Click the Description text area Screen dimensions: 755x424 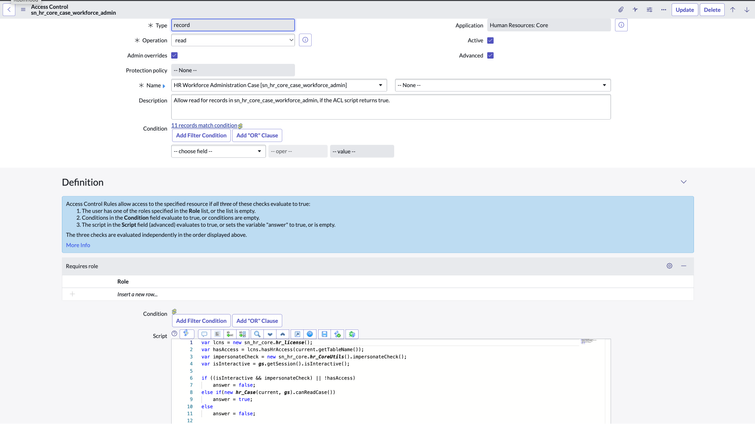pyautogui.click(x=391, y=107)
